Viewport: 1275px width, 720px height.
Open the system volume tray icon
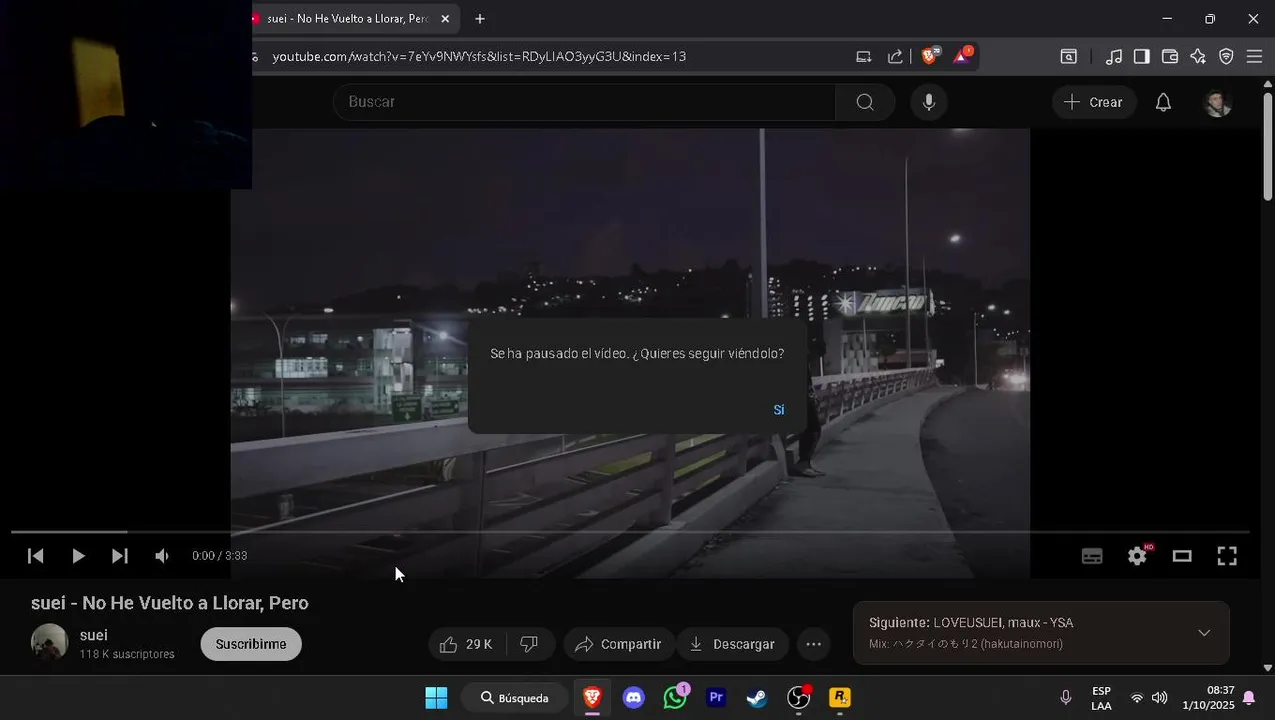pos(1159,698)
